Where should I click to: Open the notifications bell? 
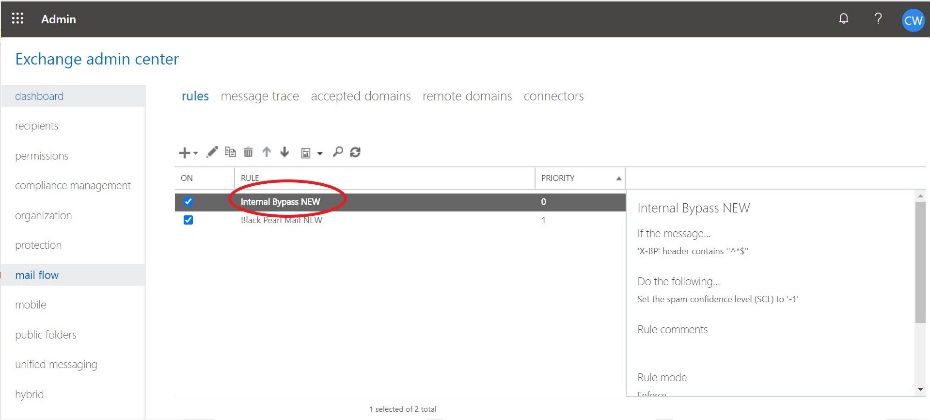843,18
